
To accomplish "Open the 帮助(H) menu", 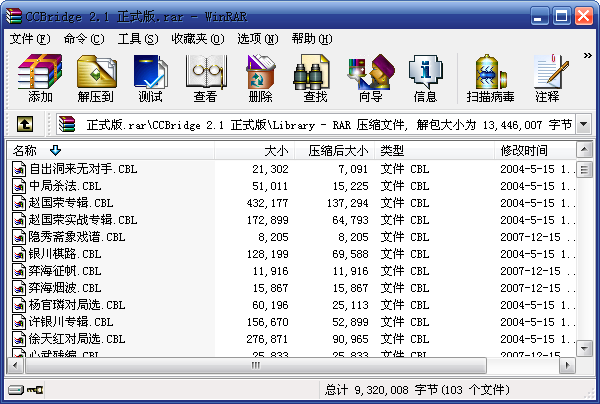I will (x=312, y=39).
